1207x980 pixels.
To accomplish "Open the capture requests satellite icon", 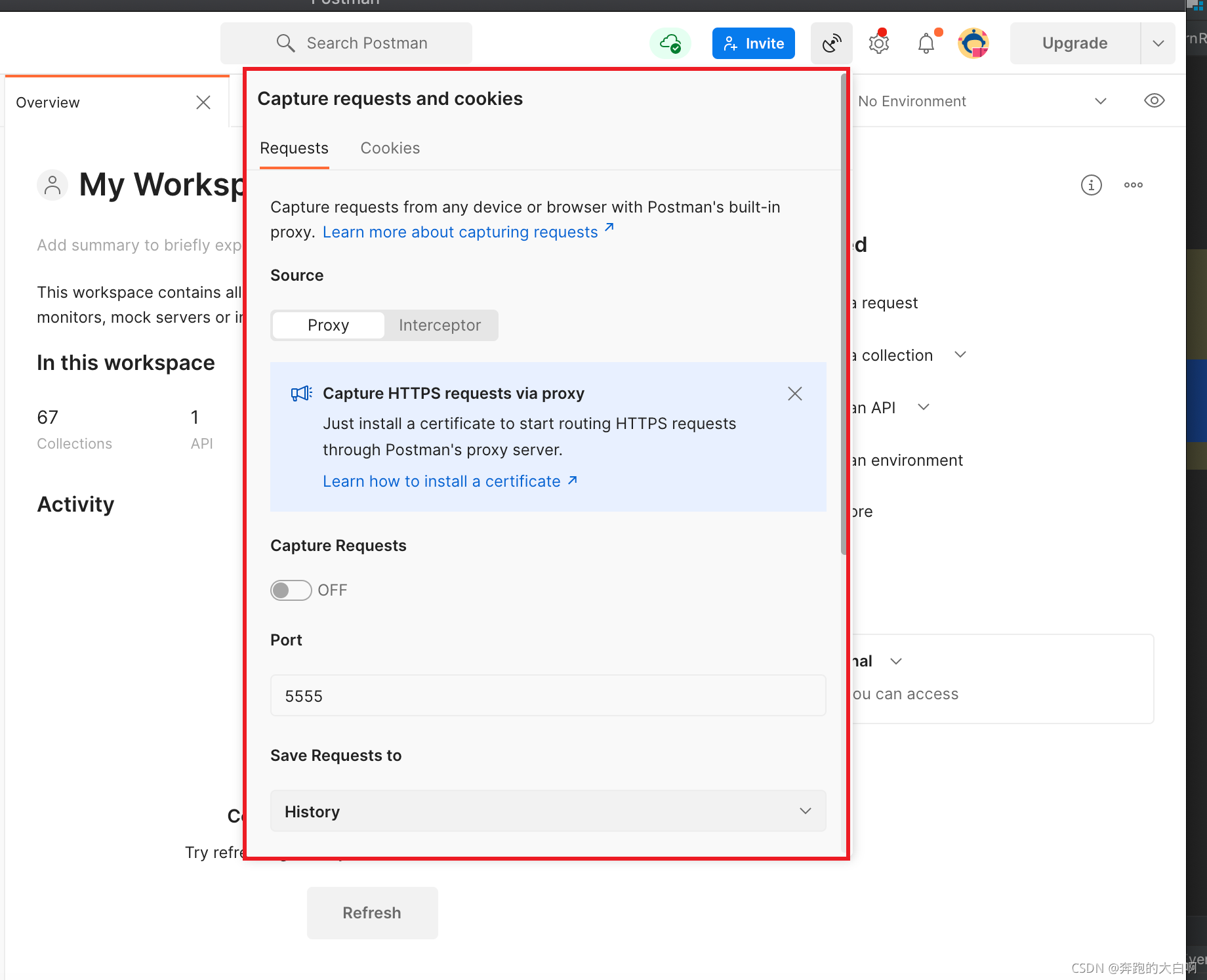I will [831, 43].
